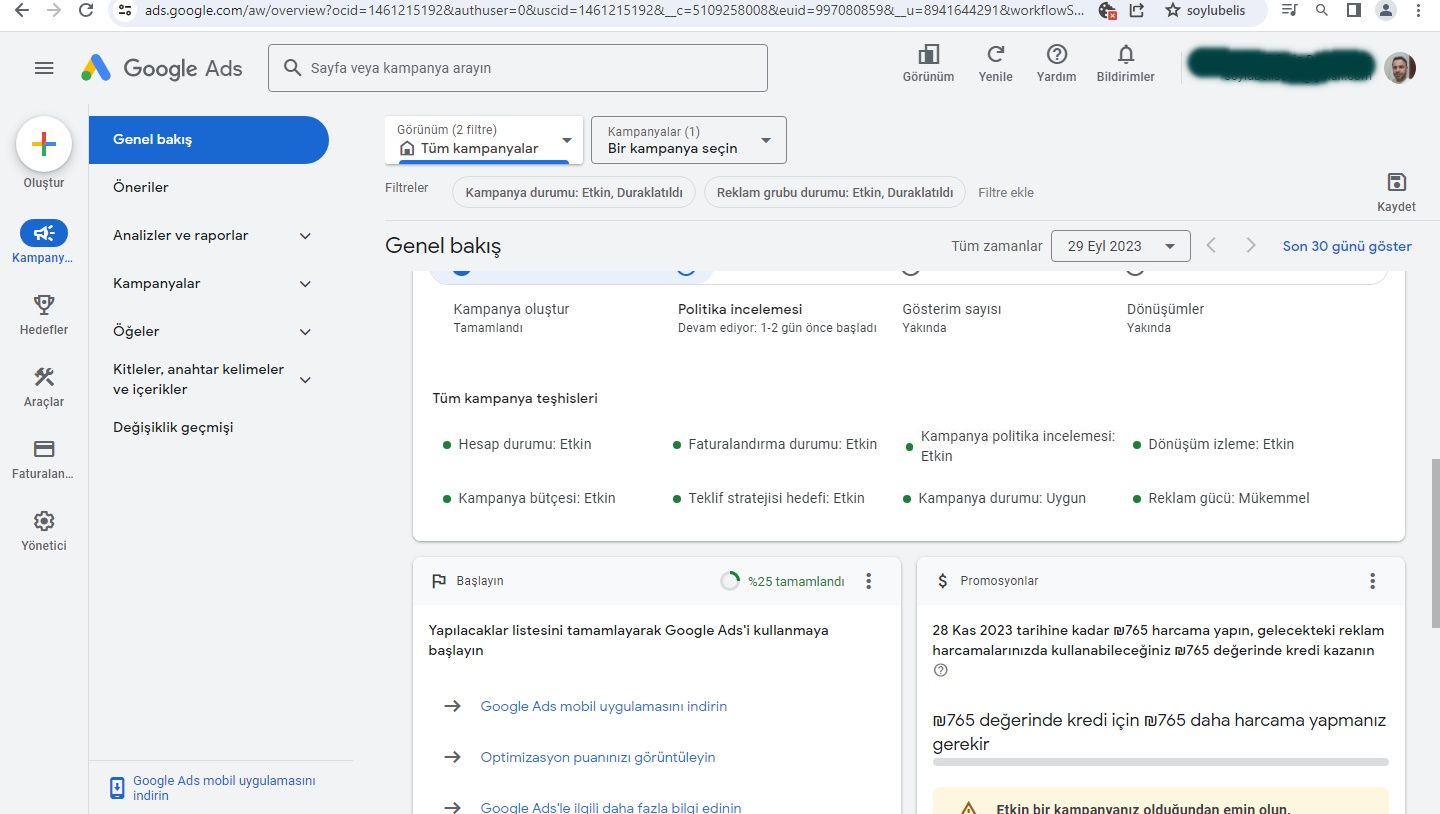Viewport: 1440px width, 814px height.
Task: Open Tüm kampanyalar view dropdown
Action: point(482,140)
